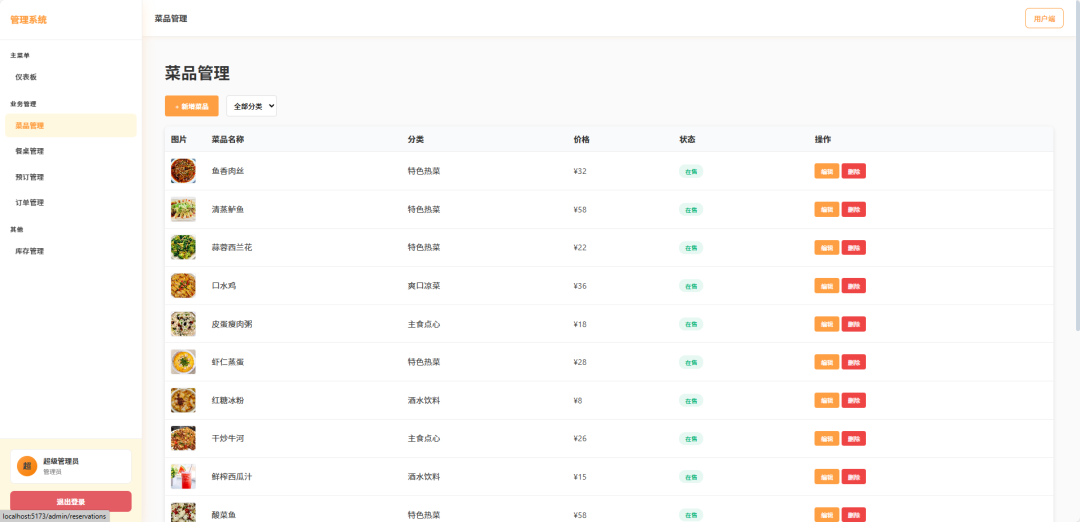Screen dimensions: 1080x522
Task: Delete the 鱼香肉丝 row
Action: (853, 171)
